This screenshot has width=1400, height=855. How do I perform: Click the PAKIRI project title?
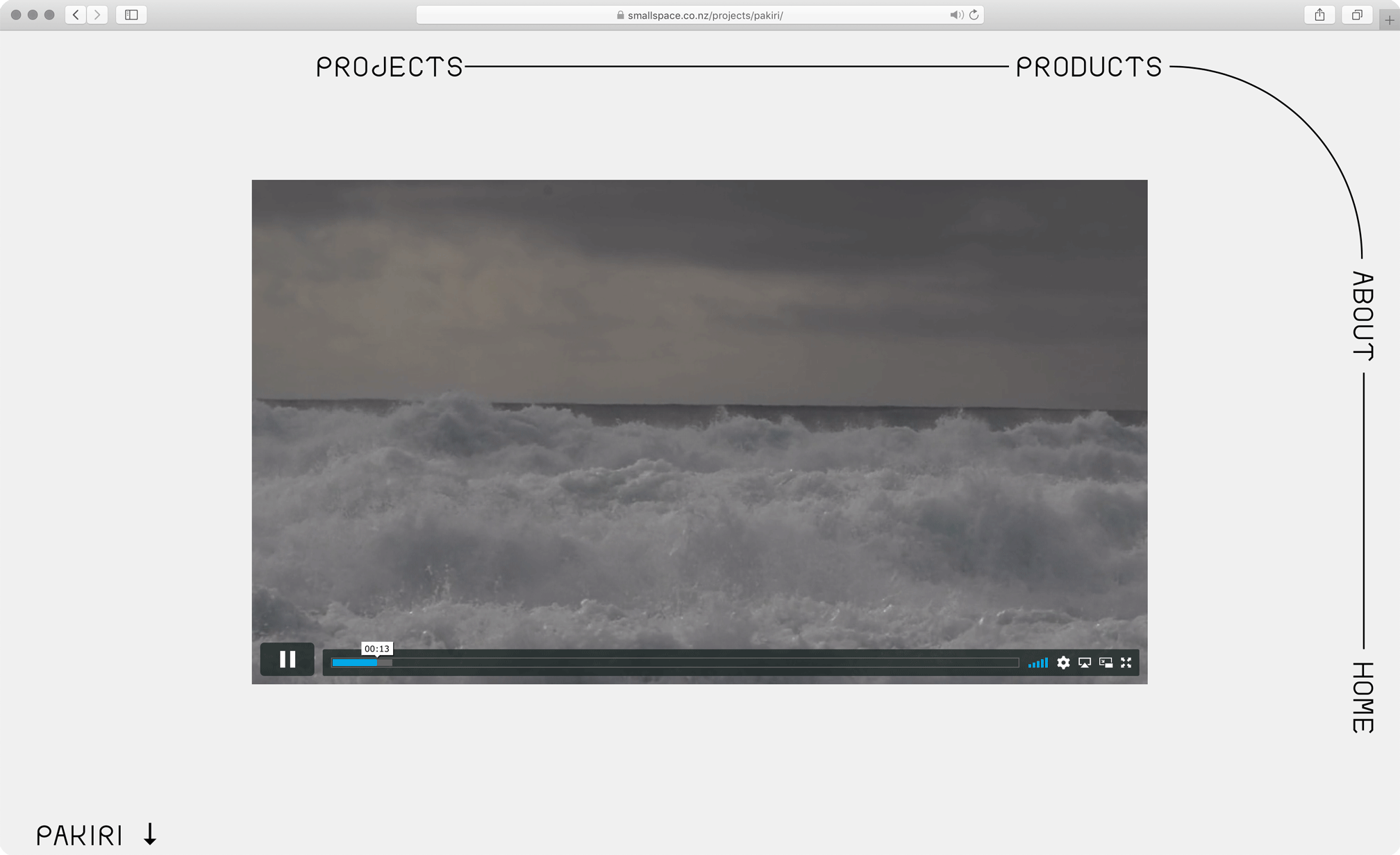click(x=79, y=835)
